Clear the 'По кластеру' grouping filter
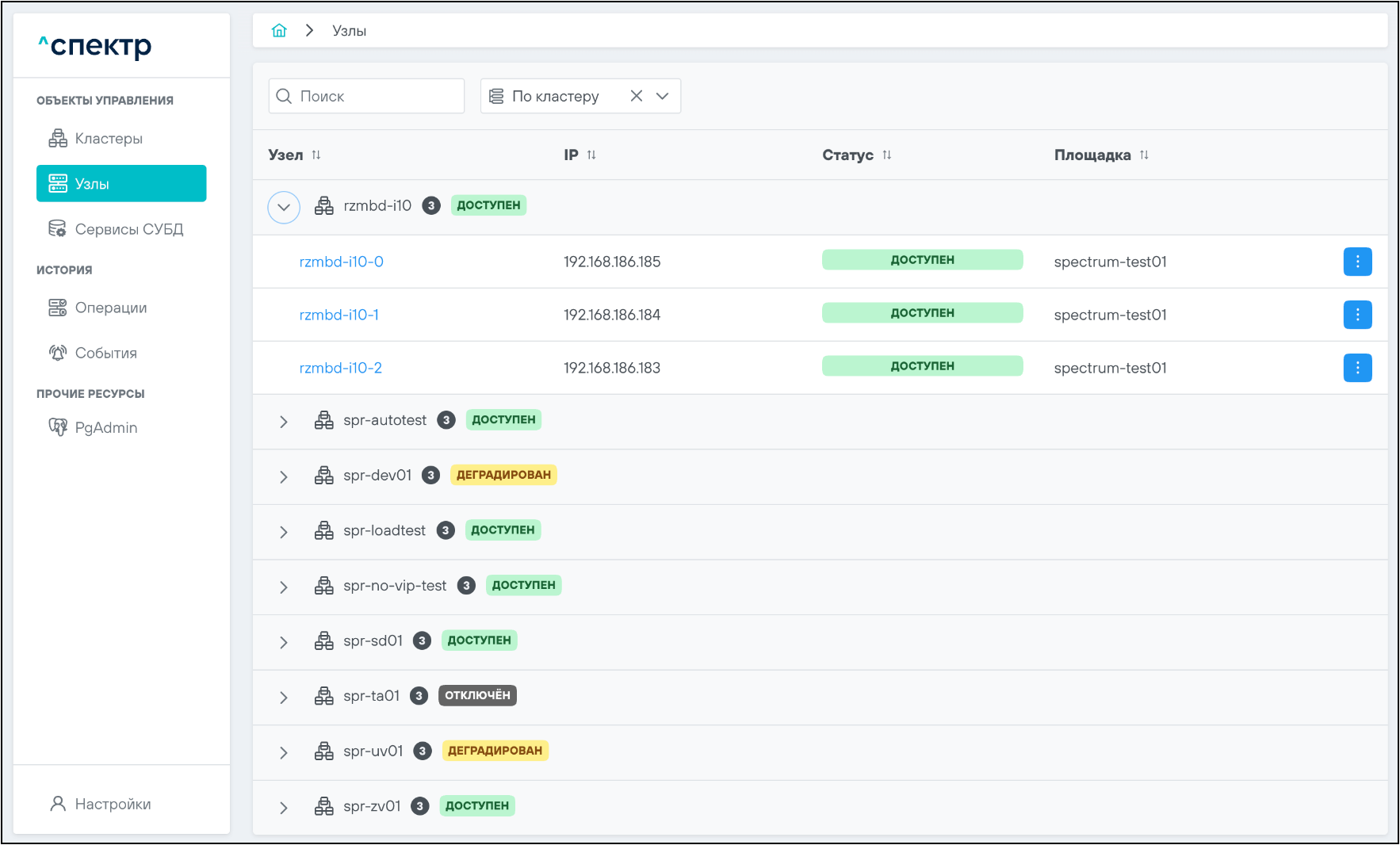 [636, 96]
